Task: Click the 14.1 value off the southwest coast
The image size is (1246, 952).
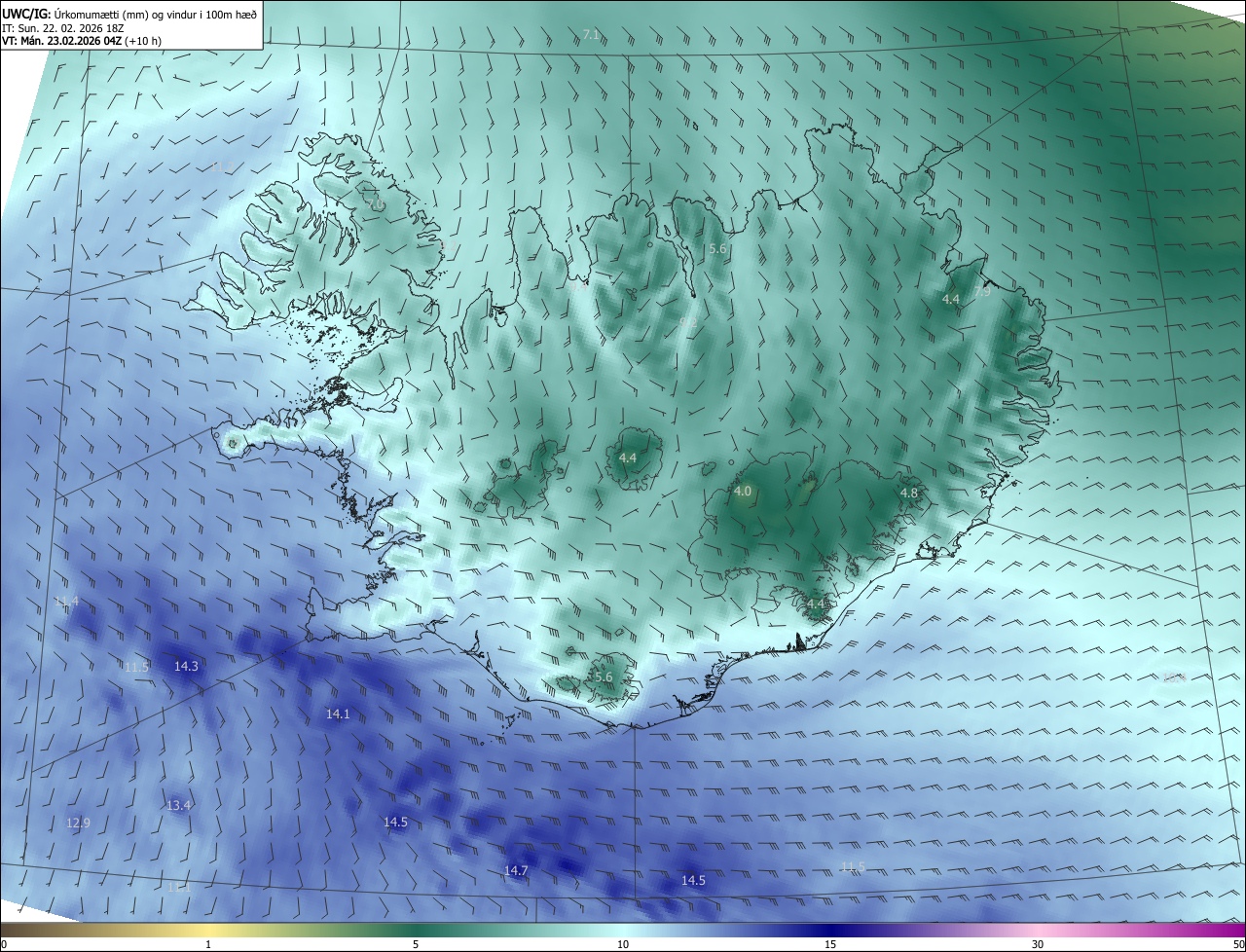Action: (338, 714)
